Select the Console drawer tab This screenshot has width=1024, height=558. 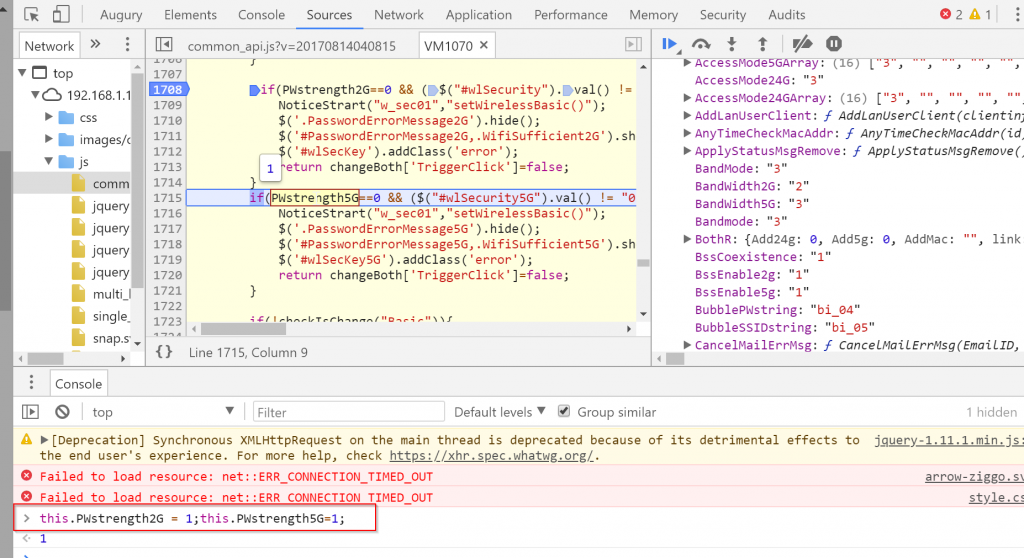(78, 384)
